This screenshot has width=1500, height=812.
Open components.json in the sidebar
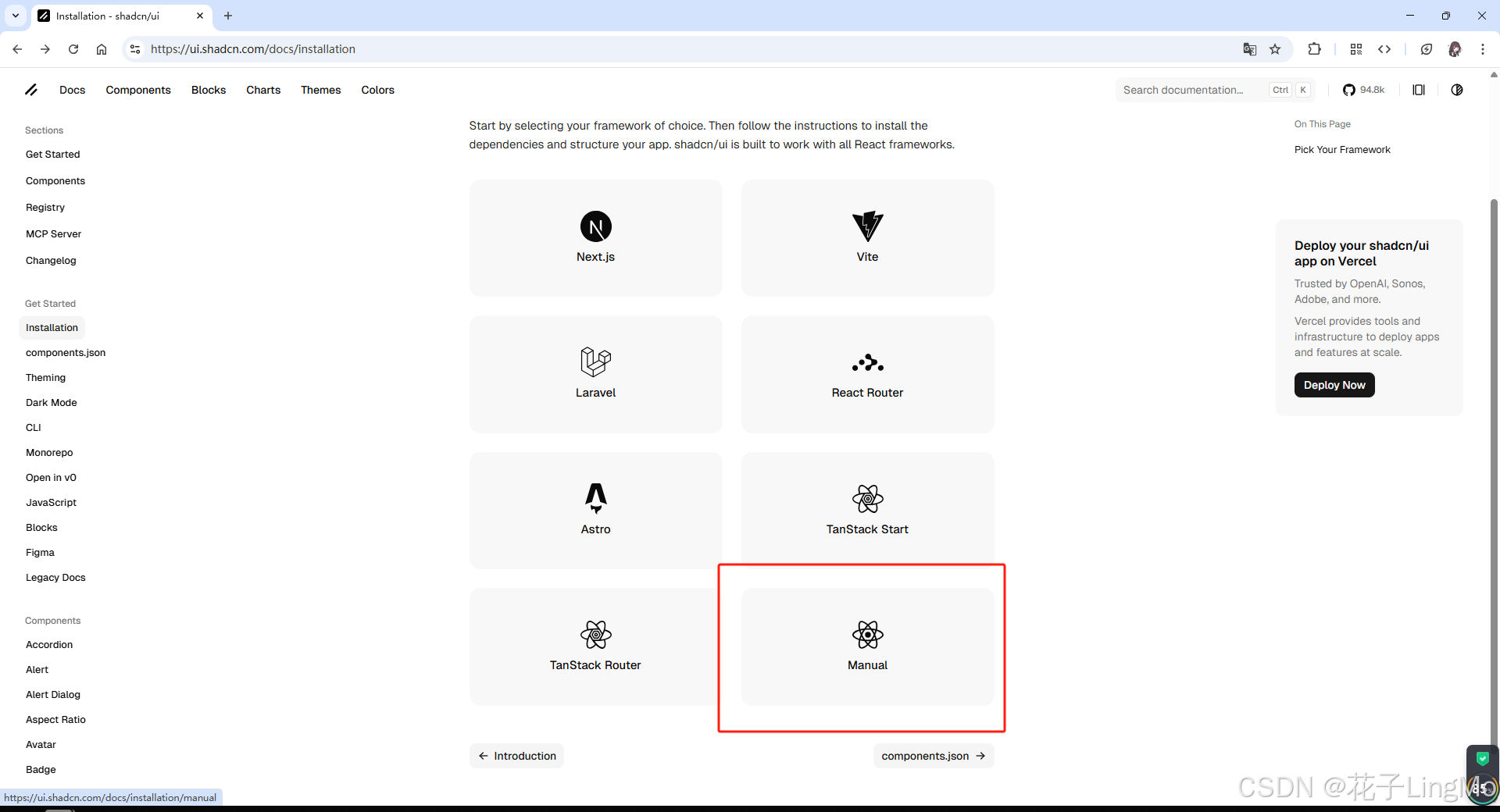coord(66,353)
